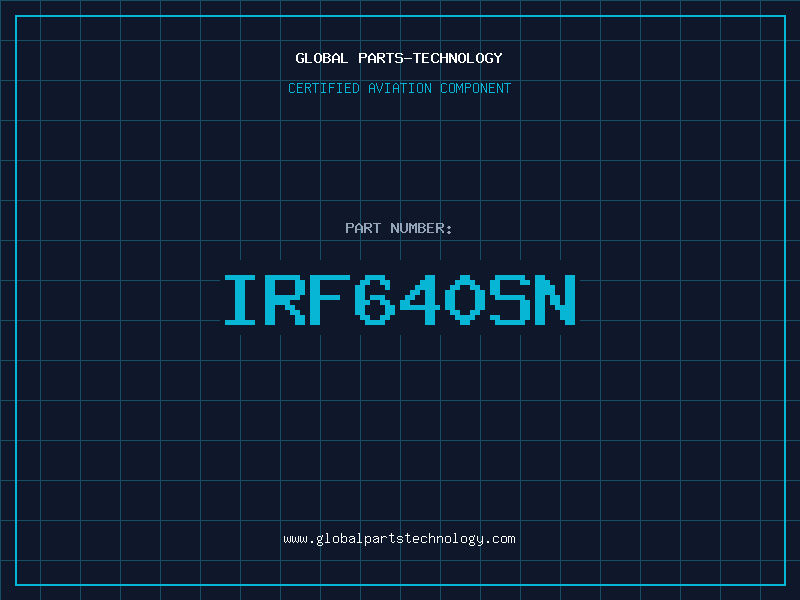Click the colon after PART NUMBER
Viewport: 800px width, 600px height.
click(449, 229)
